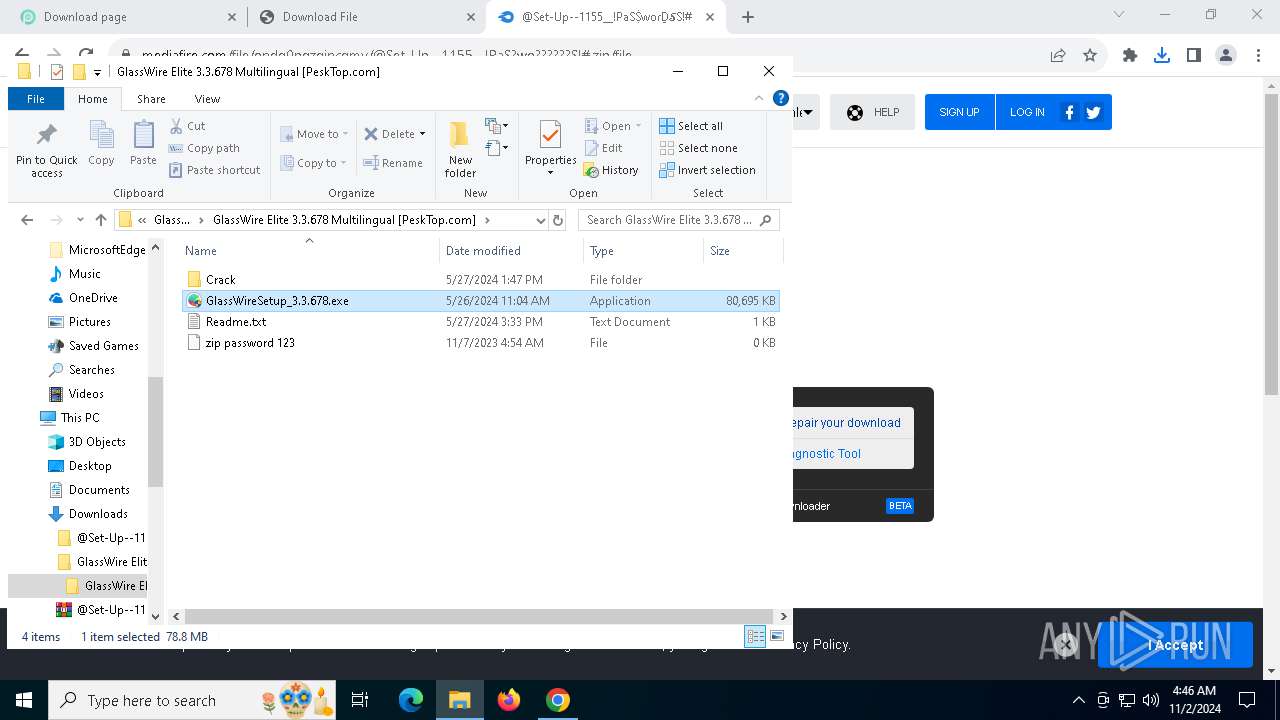
Task: Open a new Chrome tab
Action: tap(748, 17)
